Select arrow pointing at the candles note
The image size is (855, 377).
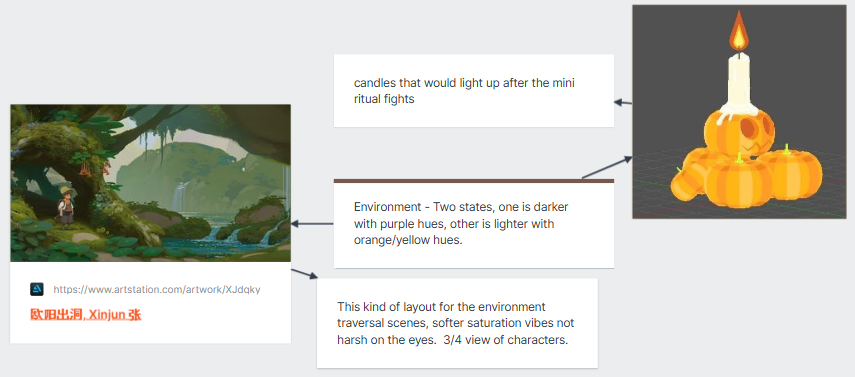[x=623, y=103]
